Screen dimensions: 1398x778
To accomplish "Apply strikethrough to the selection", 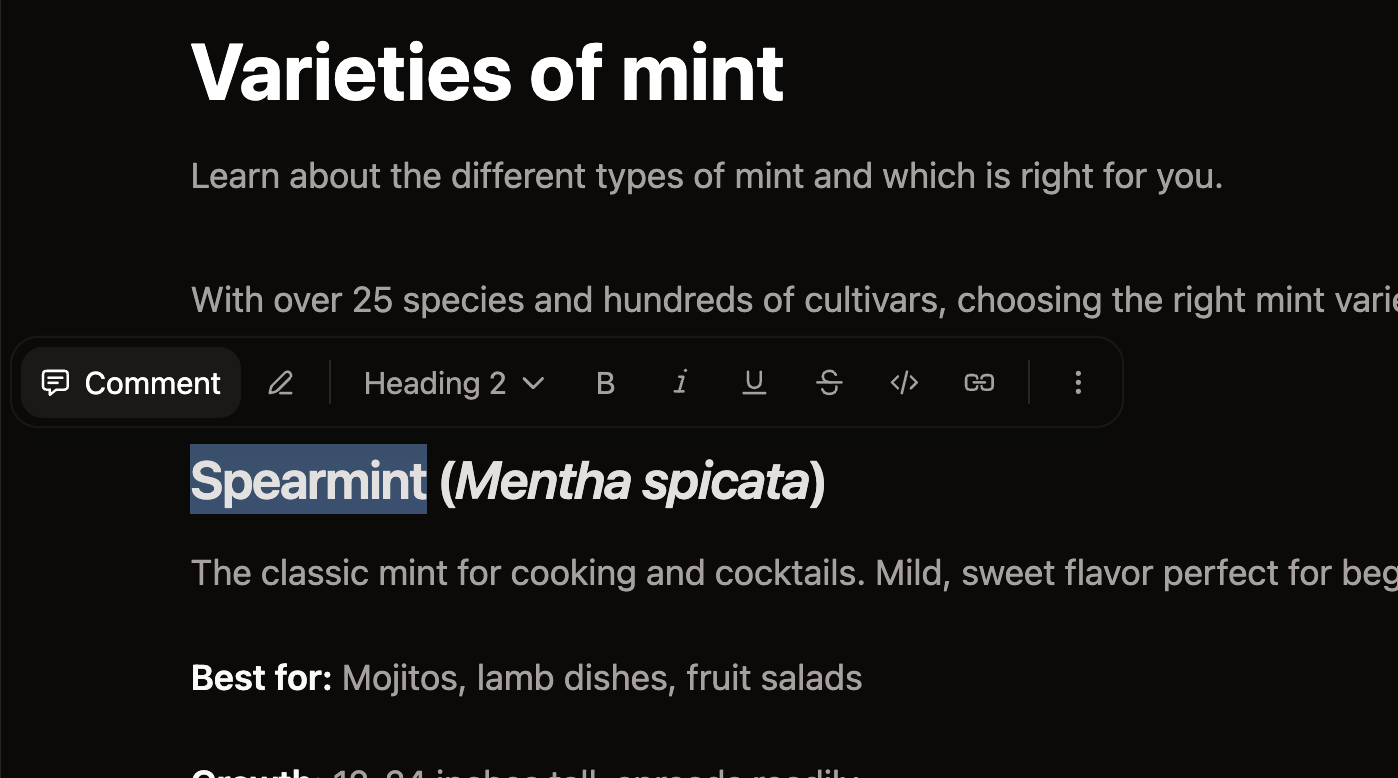I will point(829,382).
